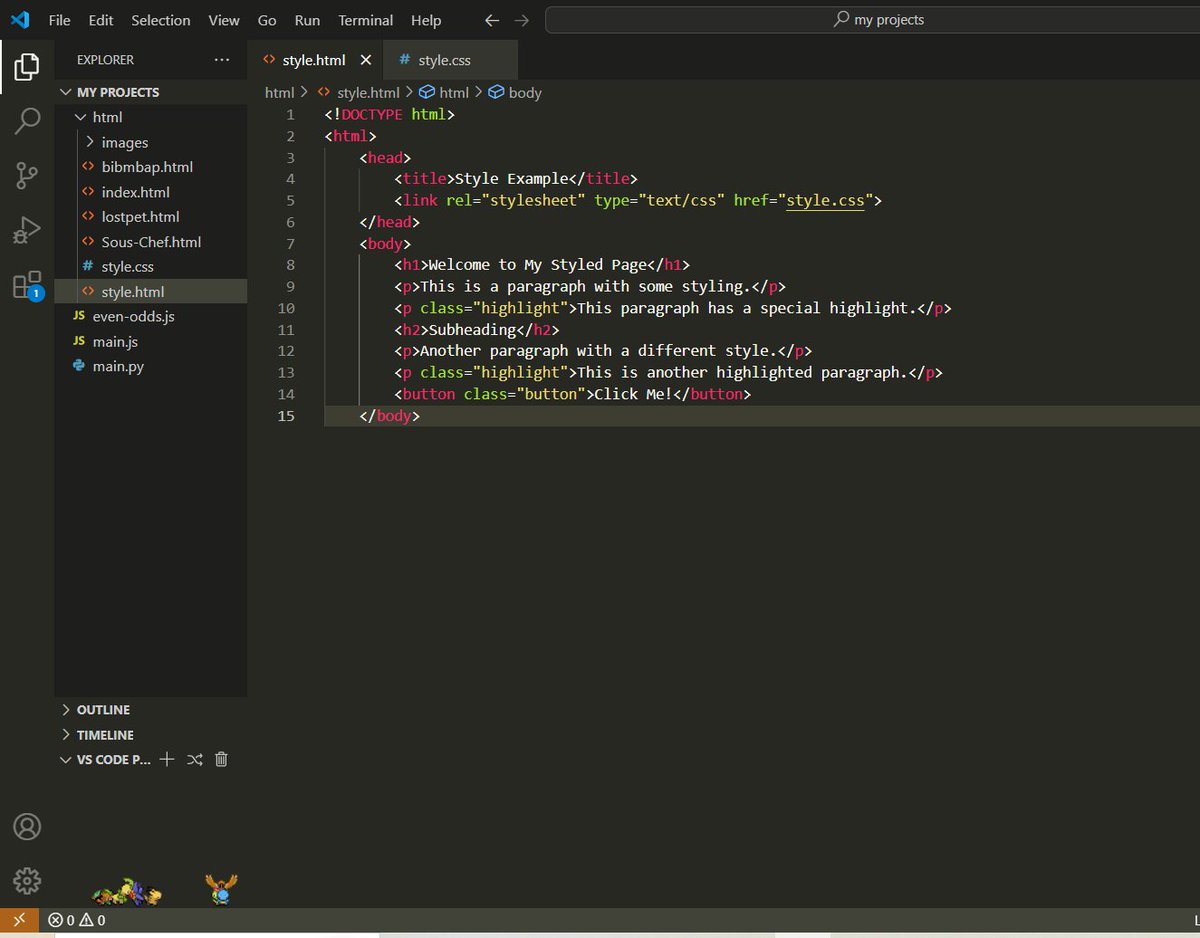This screenshot has height=938, width=1200.
Task: Open the Accounts icon above the settings gear
Action: click(26, 827)
